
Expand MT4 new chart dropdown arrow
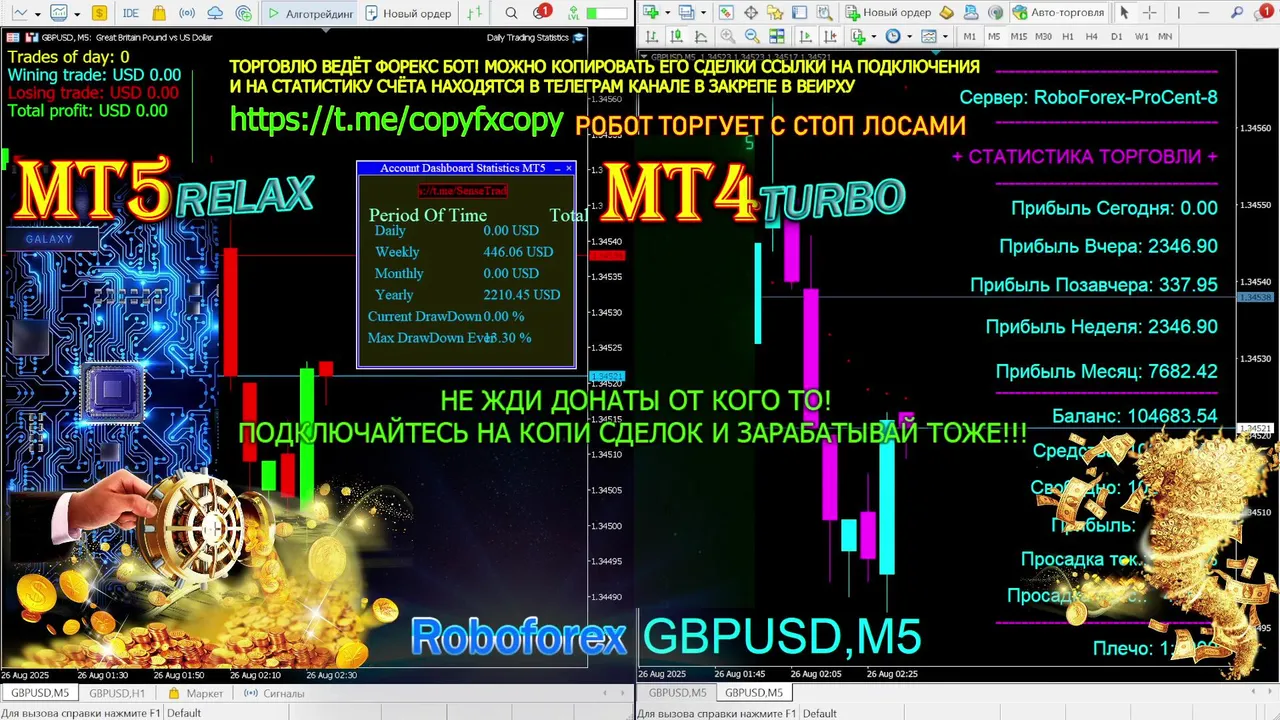pos(668,13)
